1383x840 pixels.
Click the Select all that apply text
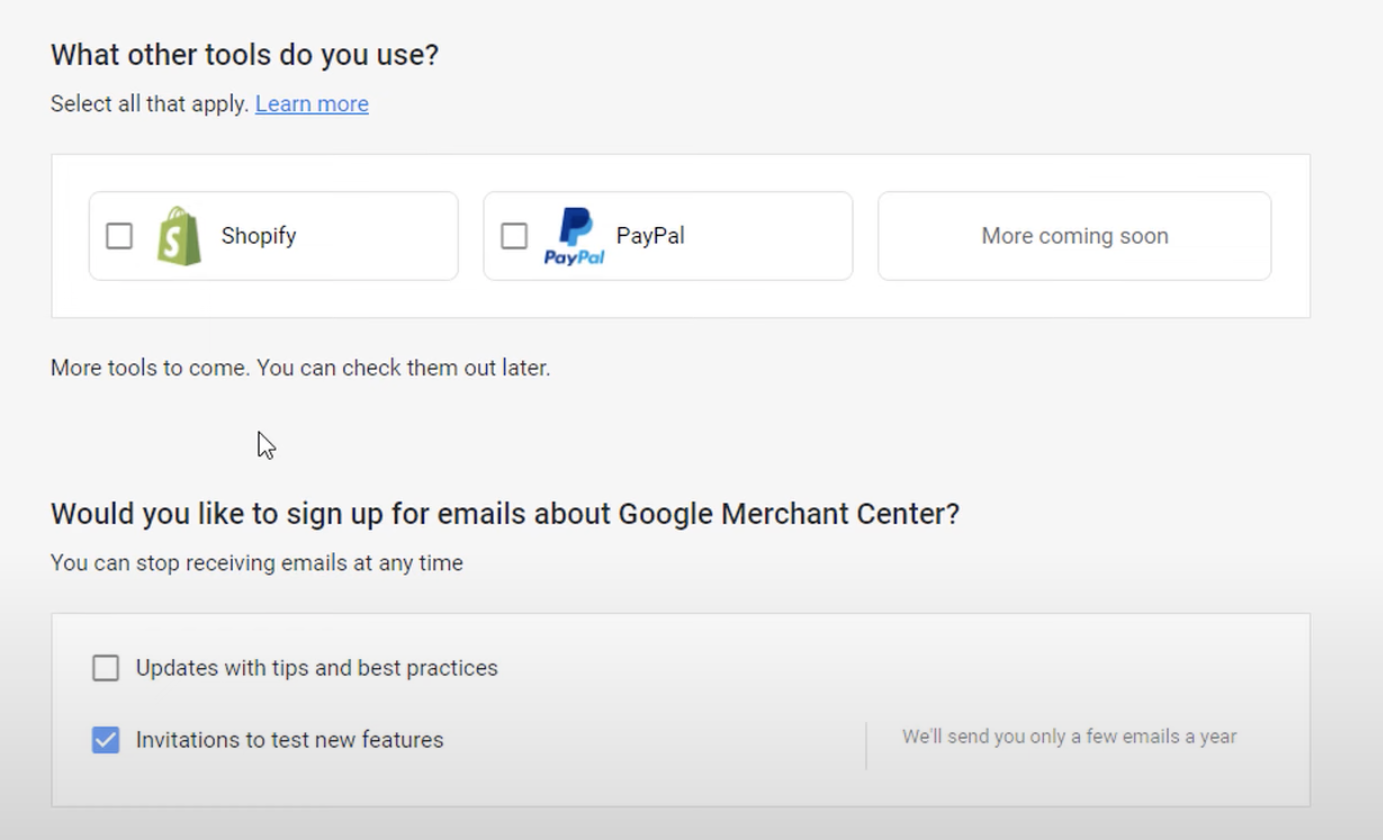tap(150, 104)
